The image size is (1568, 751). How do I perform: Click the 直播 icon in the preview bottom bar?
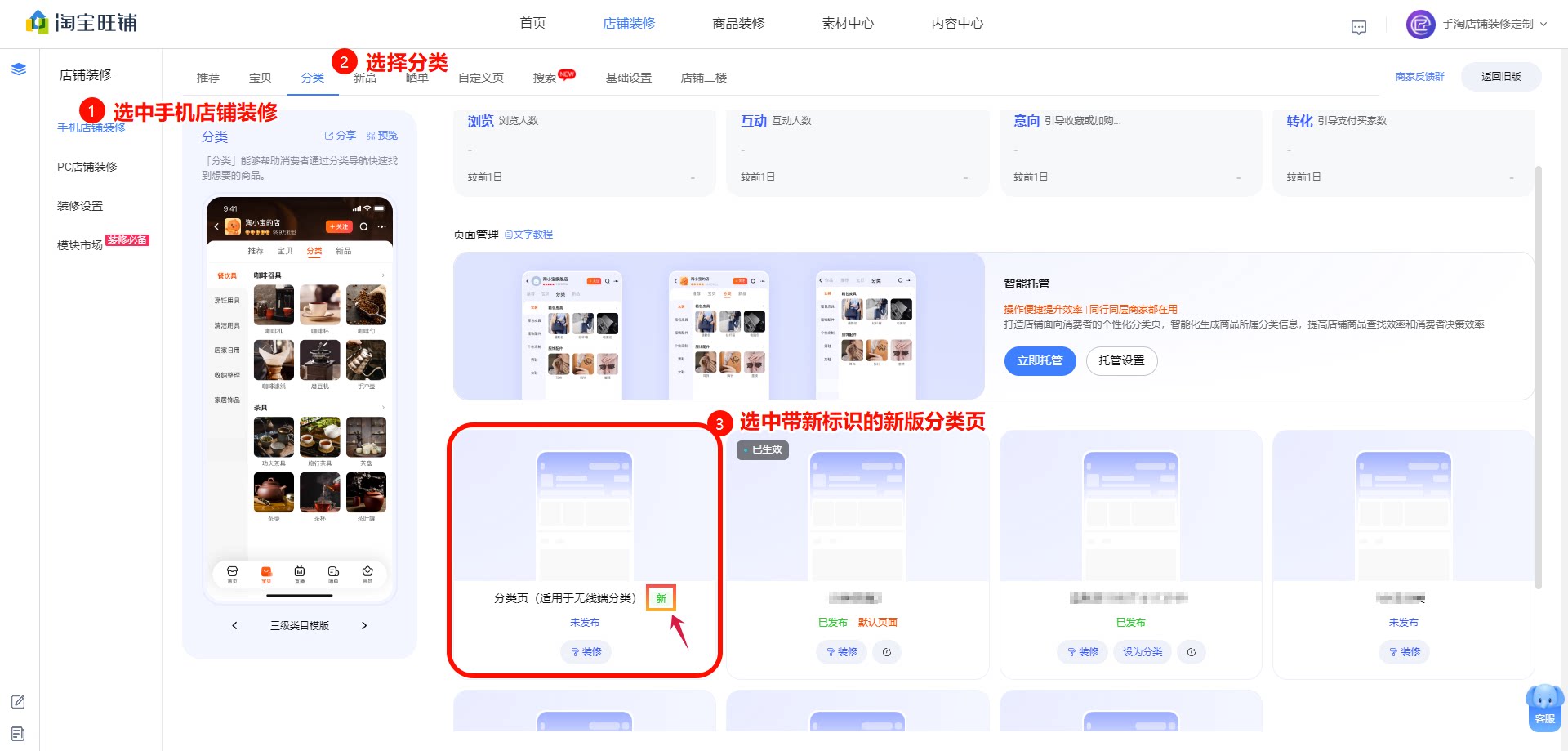point(300,574)
